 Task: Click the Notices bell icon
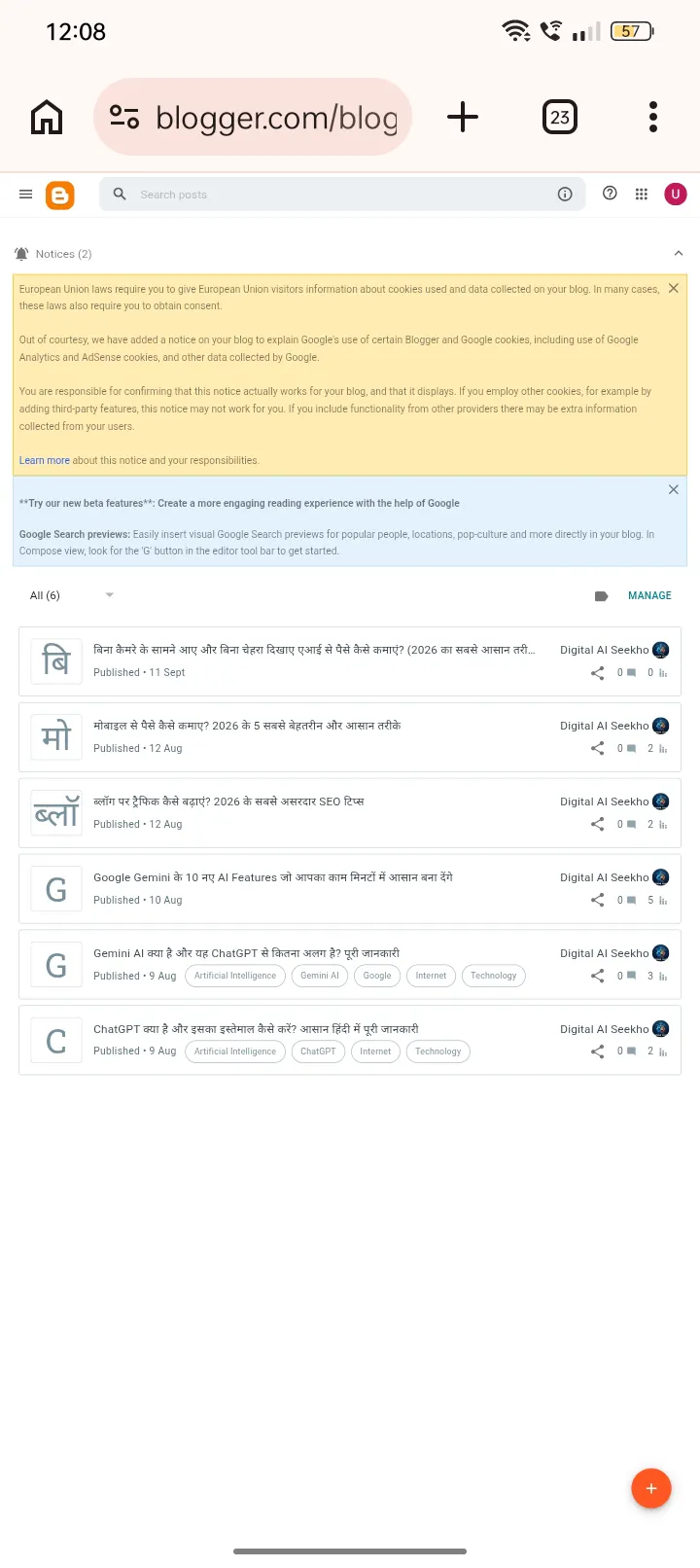(x=21, y=254)
